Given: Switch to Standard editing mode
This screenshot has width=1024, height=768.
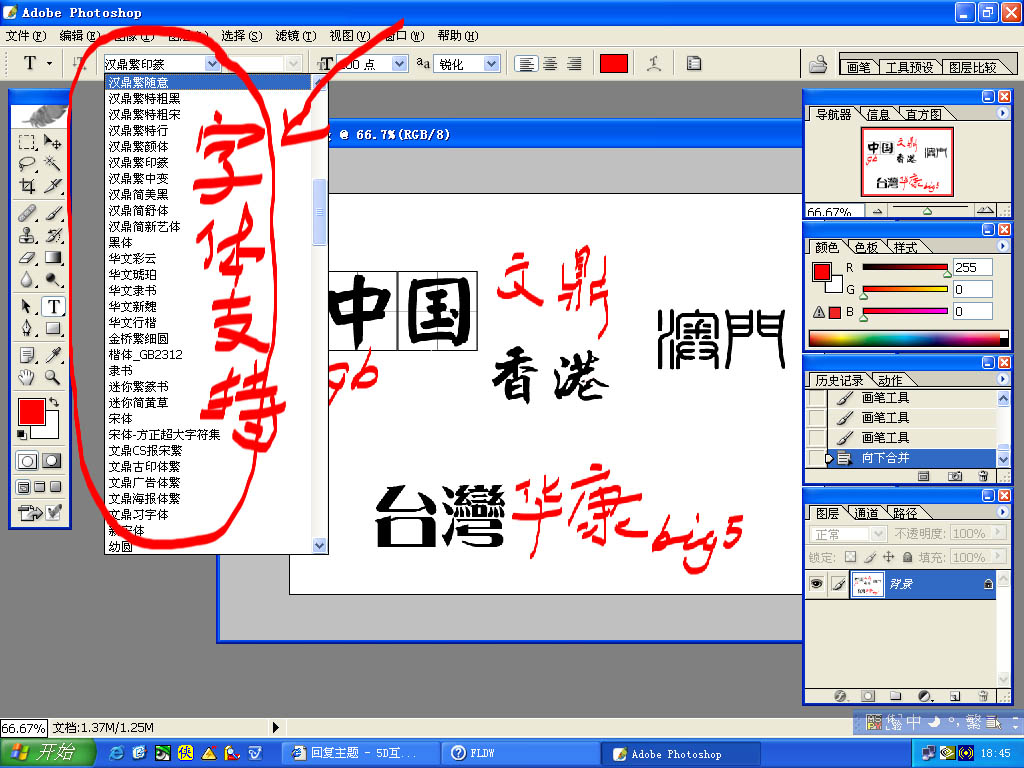Looking at the screenshot, I should click(x=27, y=461).
